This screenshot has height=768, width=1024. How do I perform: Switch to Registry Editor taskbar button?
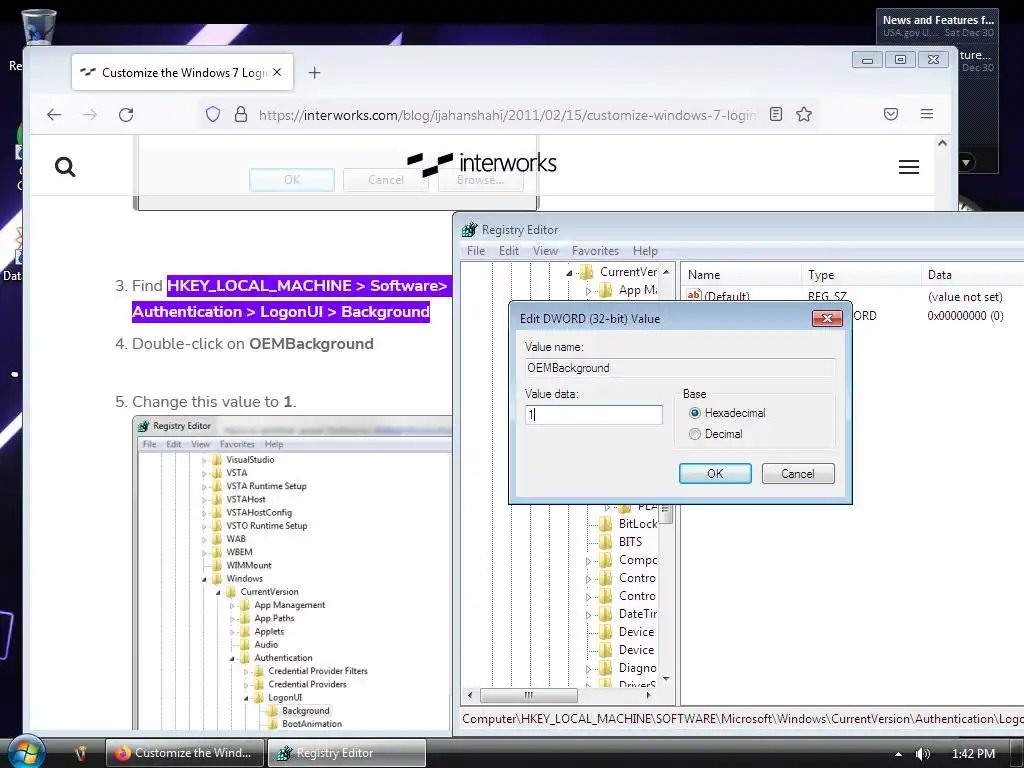pyautogui.click(x=347, y=753)
